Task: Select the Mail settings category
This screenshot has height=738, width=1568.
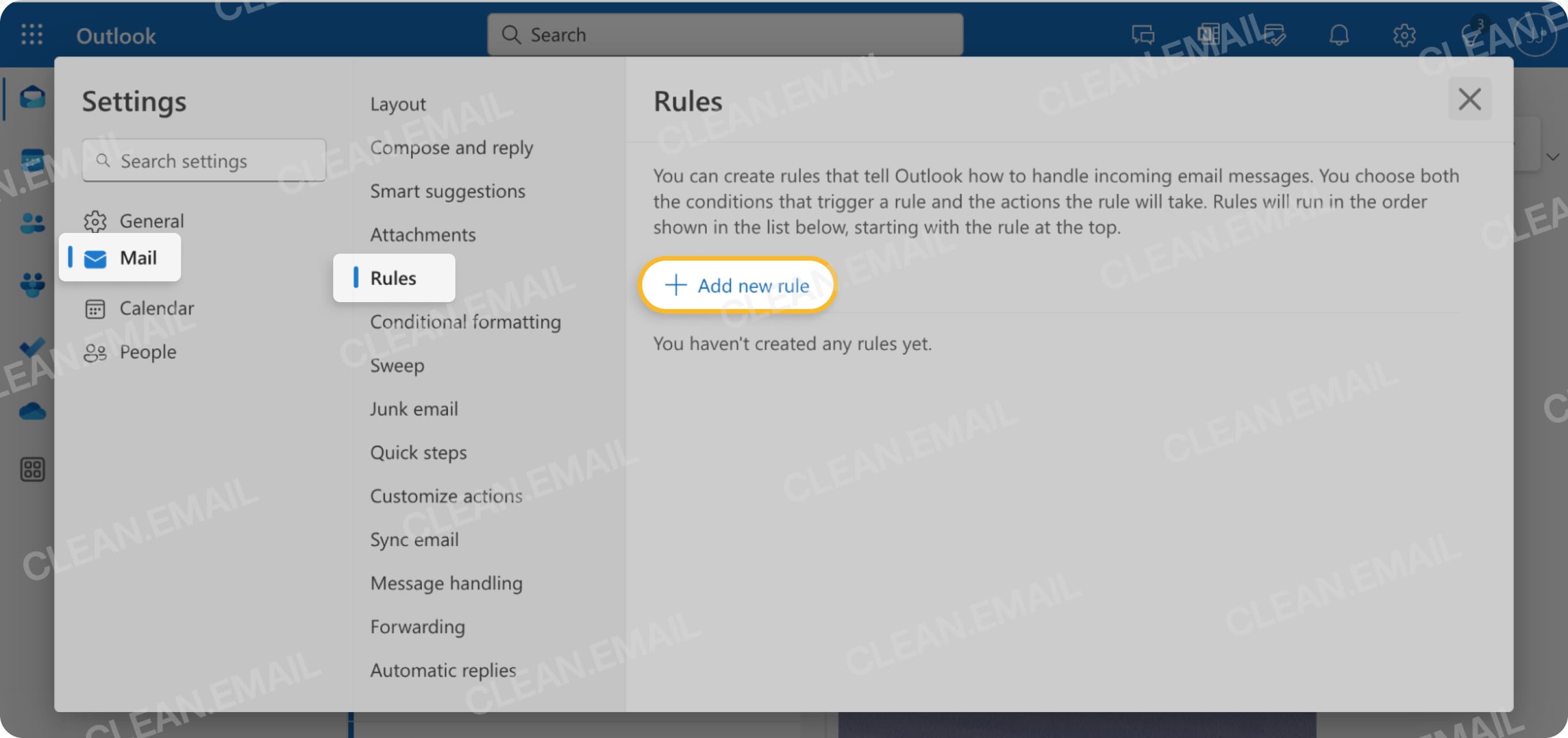Action: click(x=138, y=258)
